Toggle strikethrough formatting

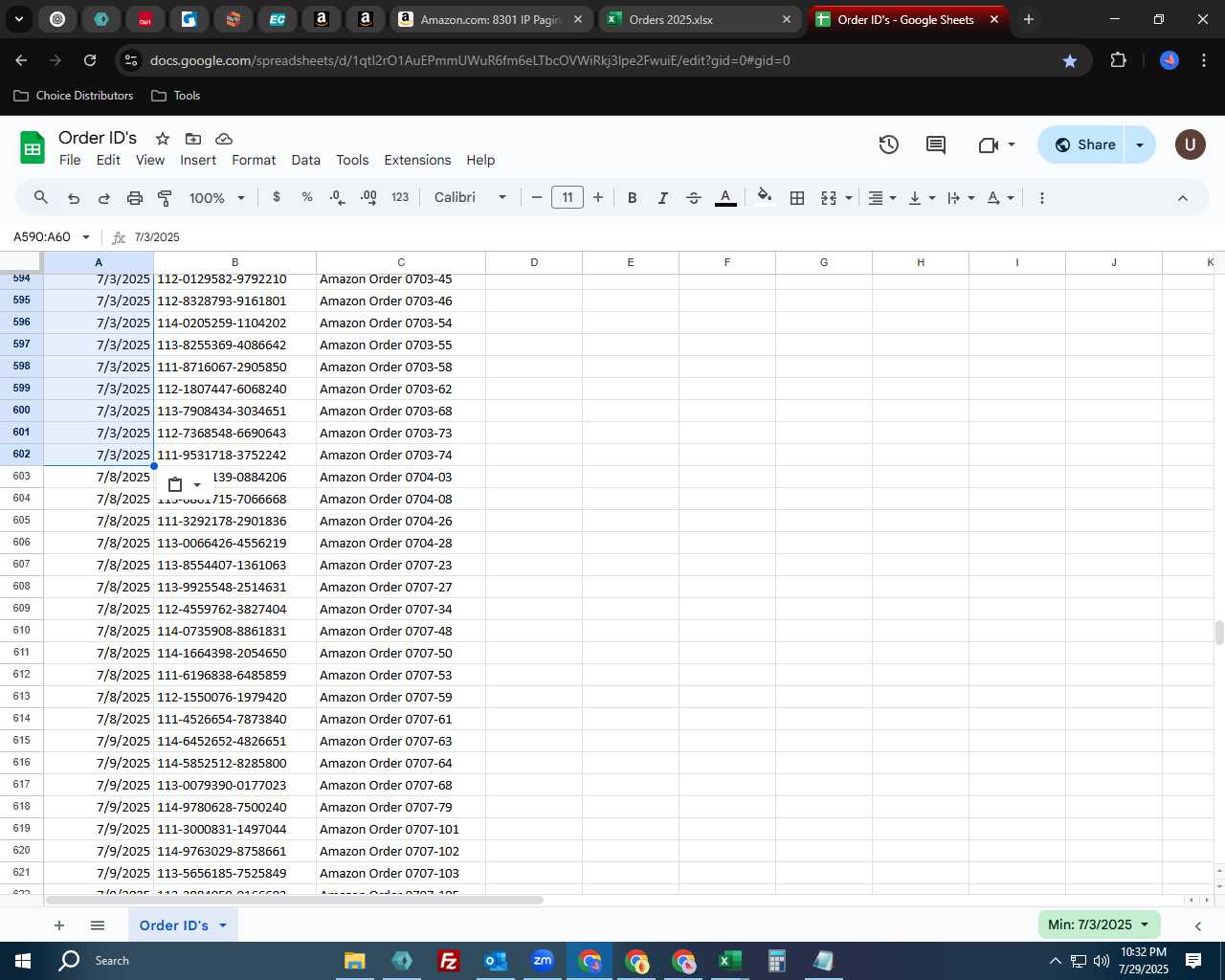(x=694, y=197)
